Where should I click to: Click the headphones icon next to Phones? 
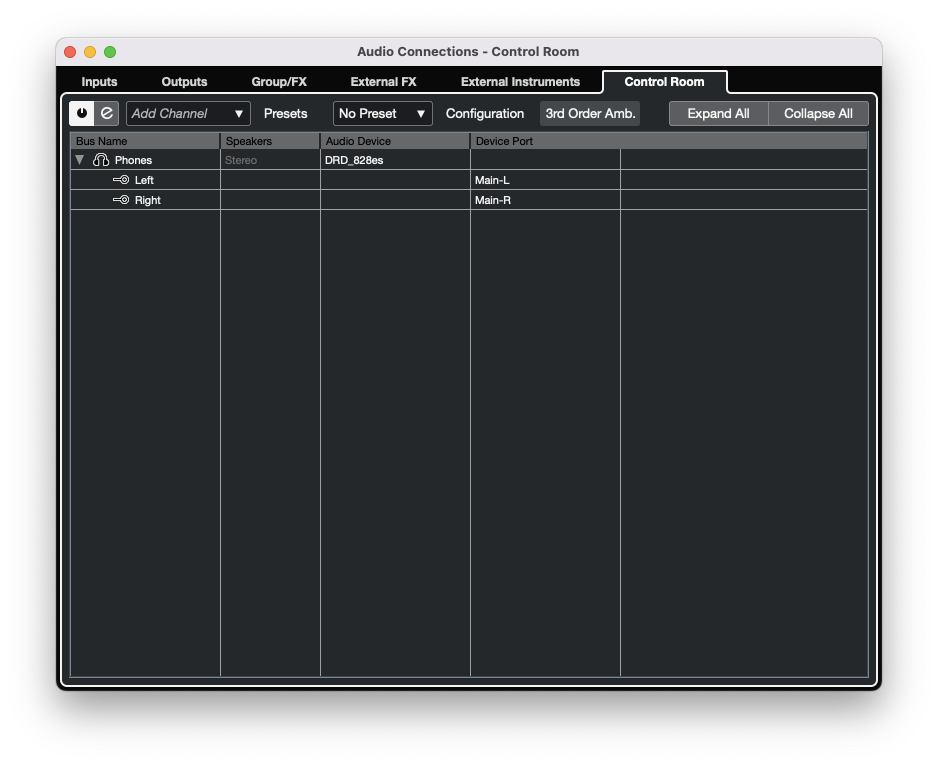click(x=101, y=159)
